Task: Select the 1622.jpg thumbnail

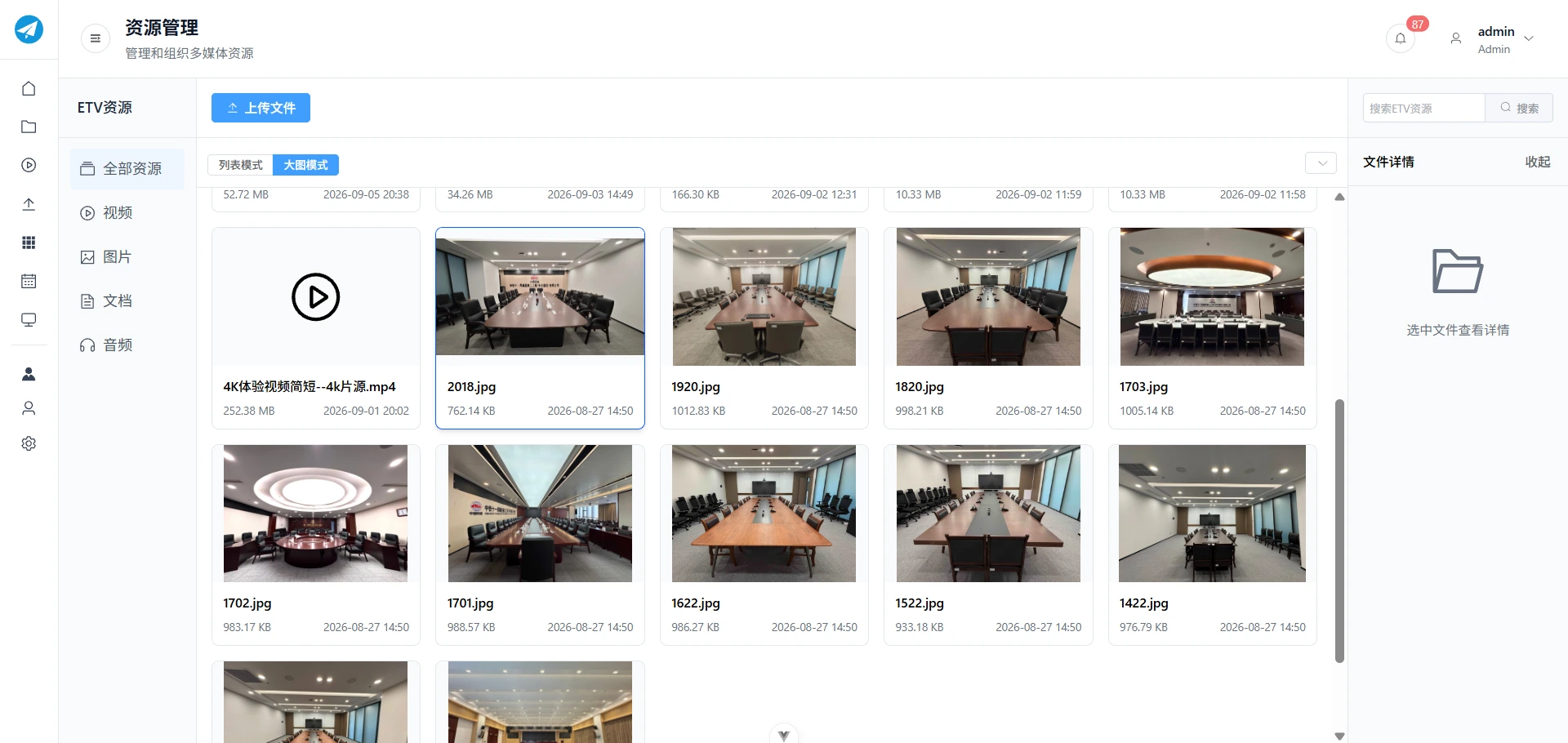Action: pos(764,514)
